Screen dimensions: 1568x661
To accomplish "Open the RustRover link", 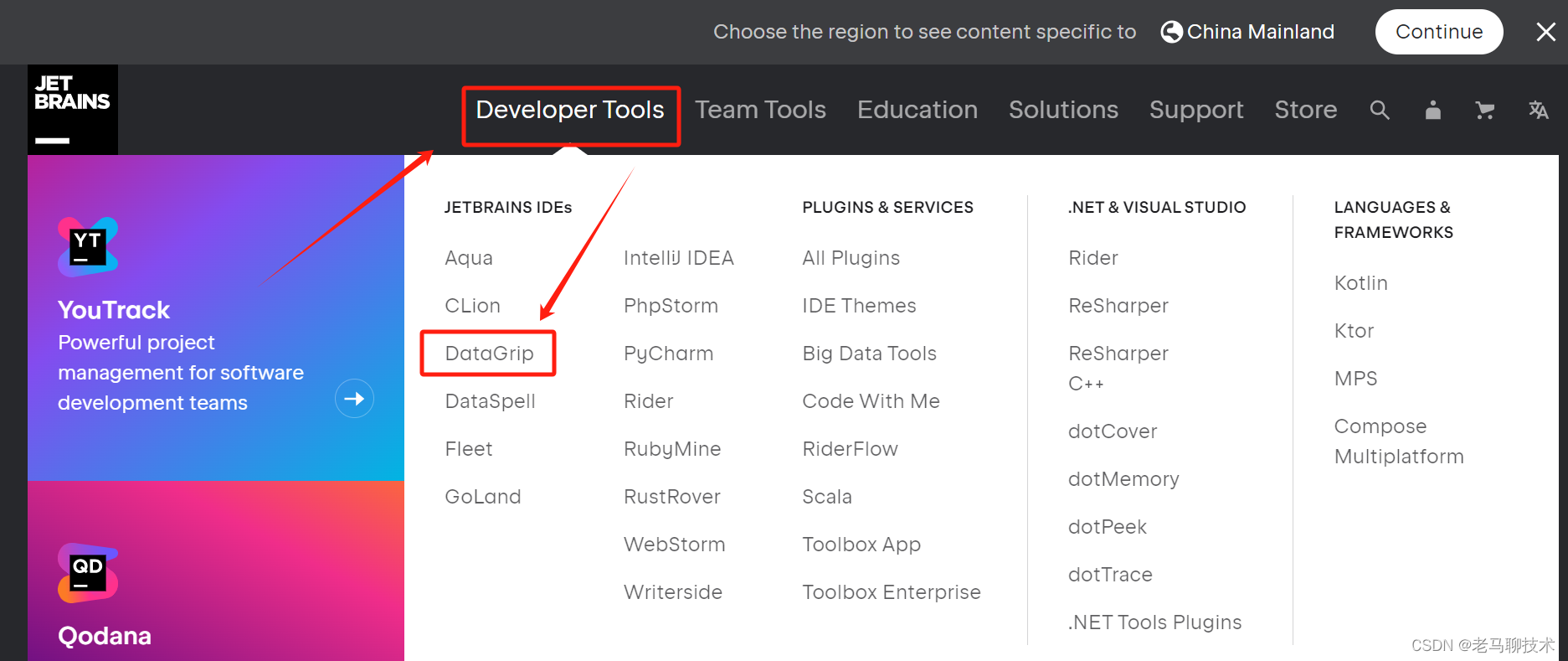I will tap(672, 497).
